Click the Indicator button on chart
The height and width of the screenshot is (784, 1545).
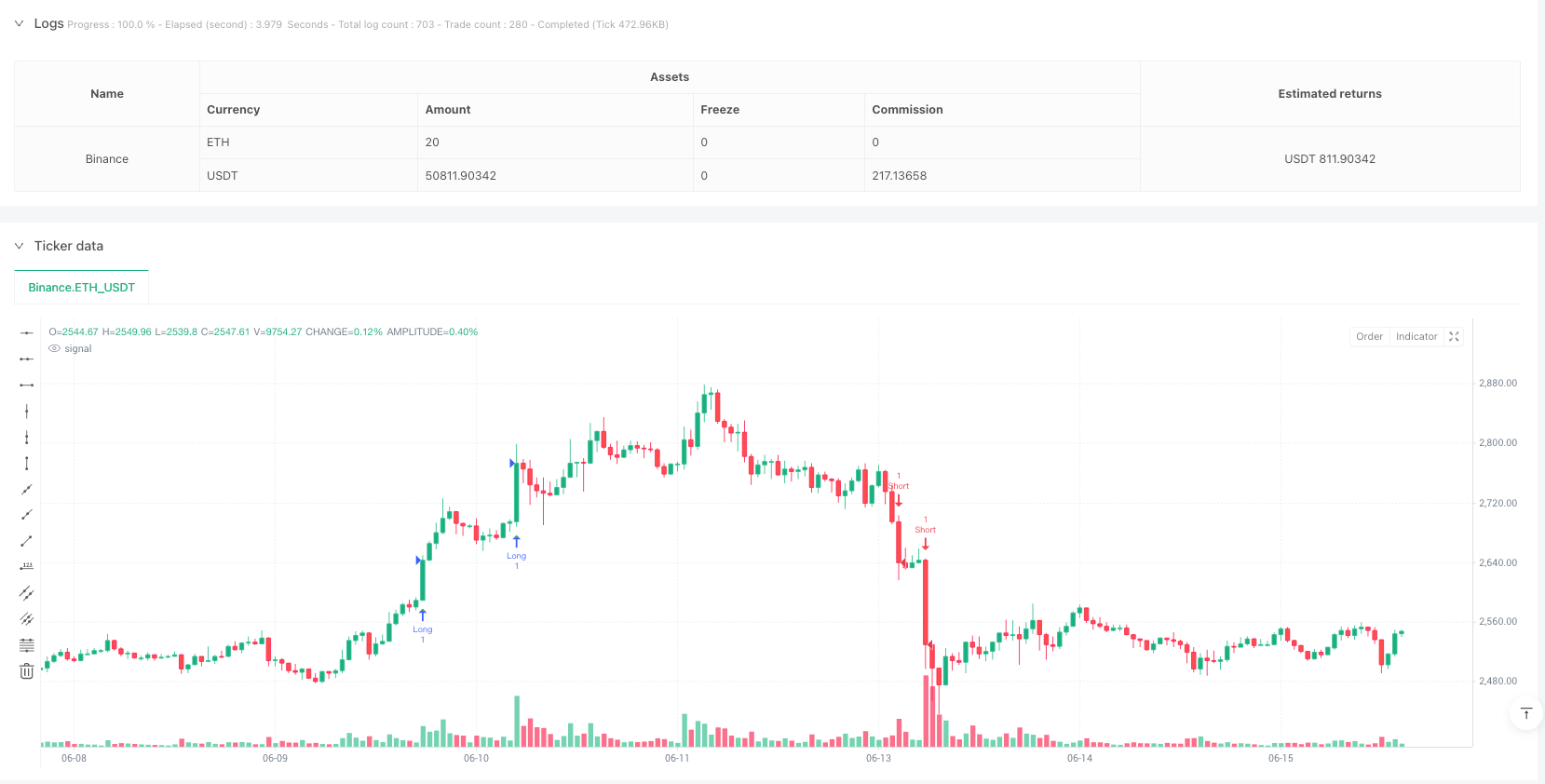point(1416,336)
